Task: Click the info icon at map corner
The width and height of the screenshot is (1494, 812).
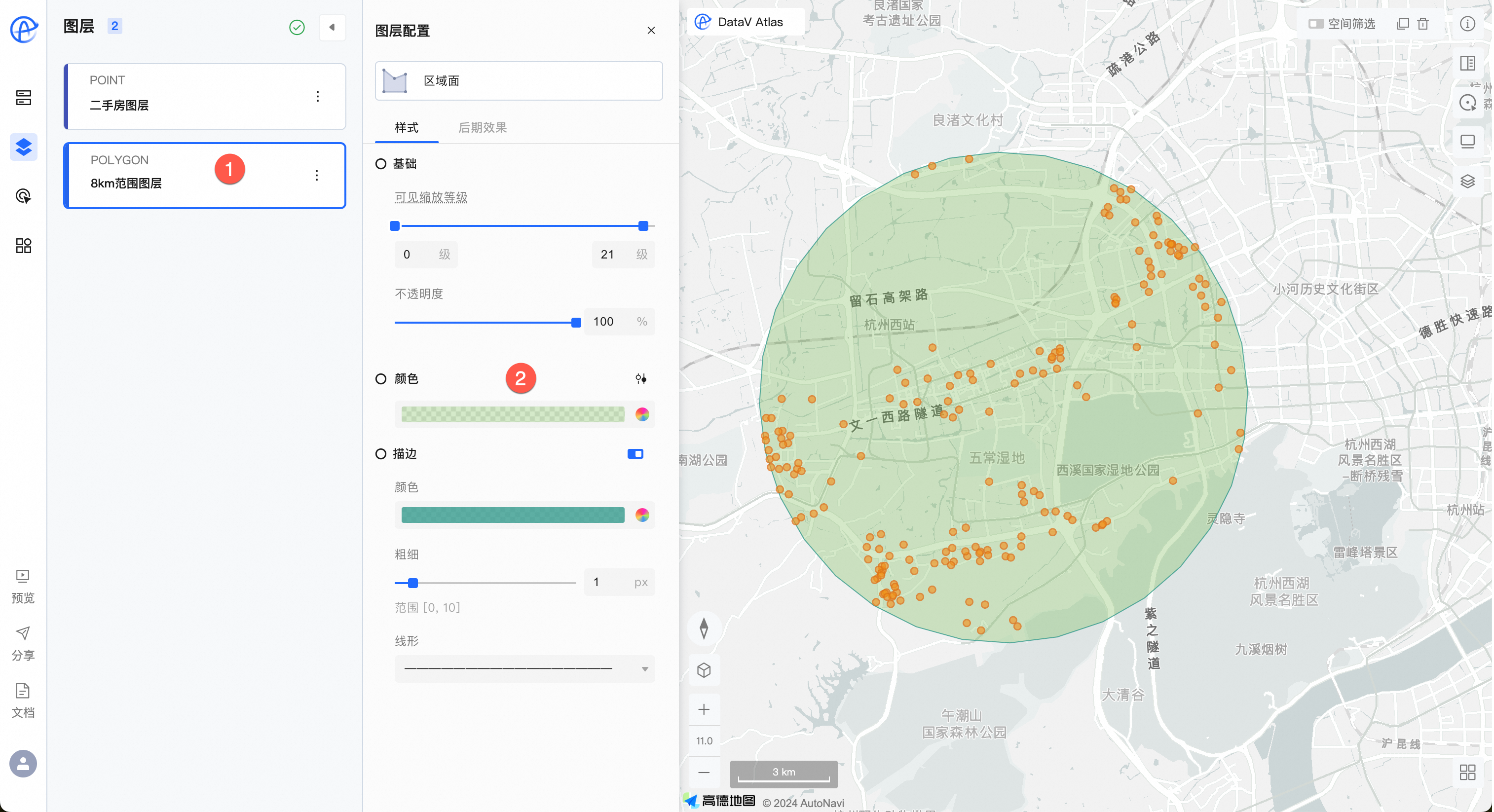Action: click(x=1467, y=24)
